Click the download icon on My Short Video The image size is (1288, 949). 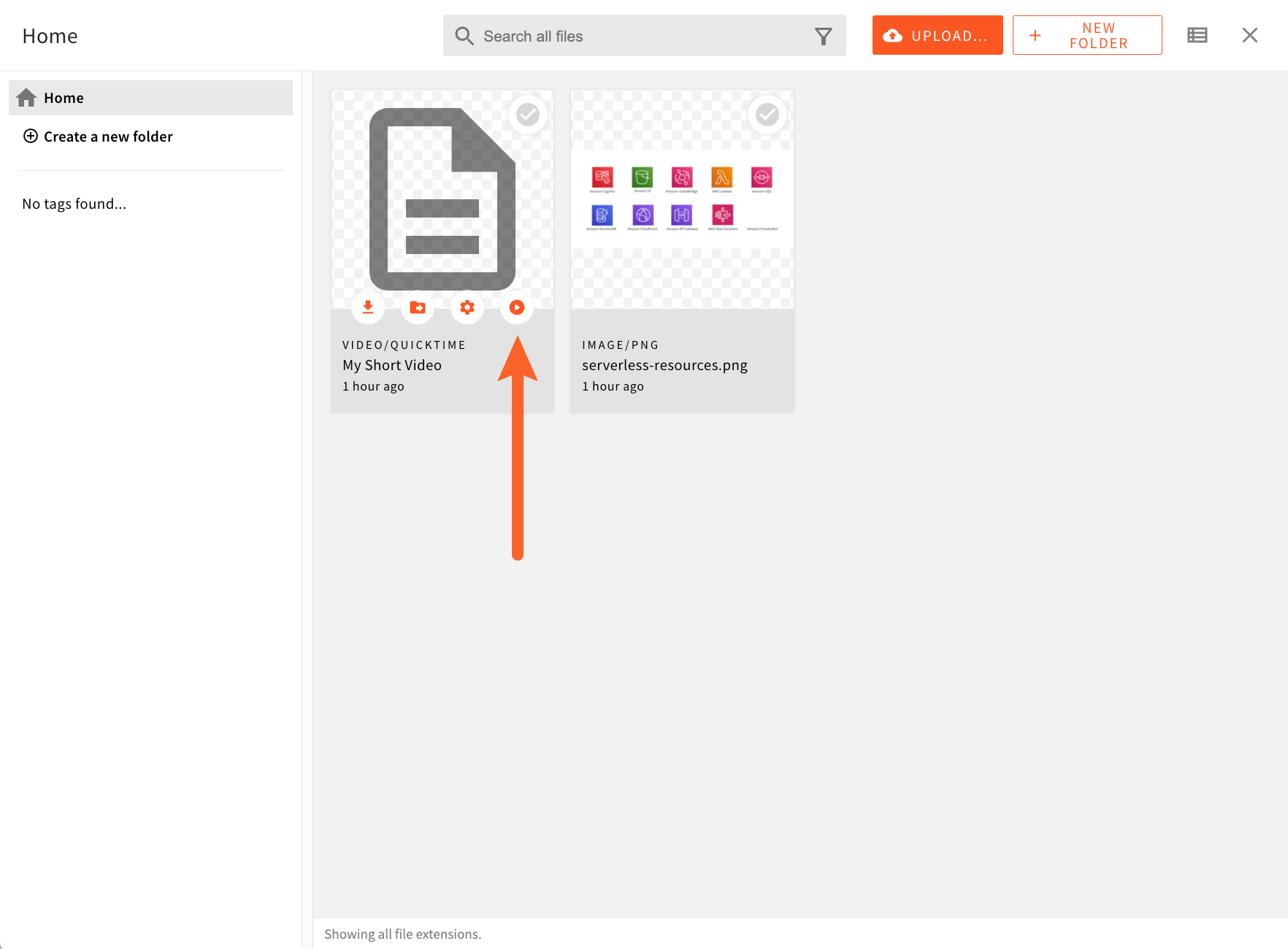[368, 307]
